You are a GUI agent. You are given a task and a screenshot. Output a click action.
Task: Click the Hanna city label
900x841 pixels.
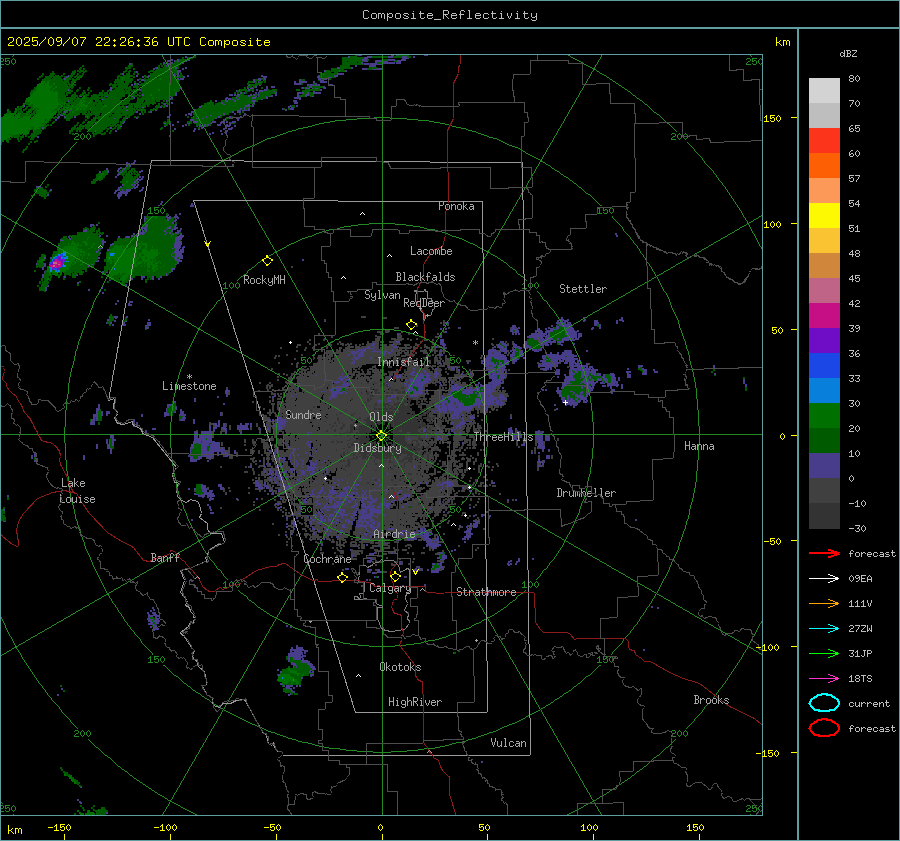699,446
